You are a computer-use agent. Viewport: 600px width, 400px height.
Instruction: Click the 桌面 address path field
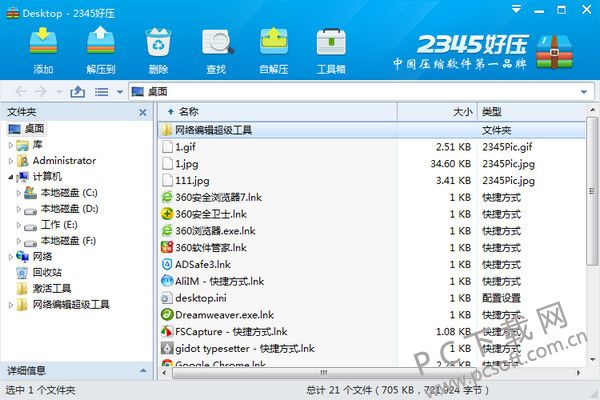(362, 91)
